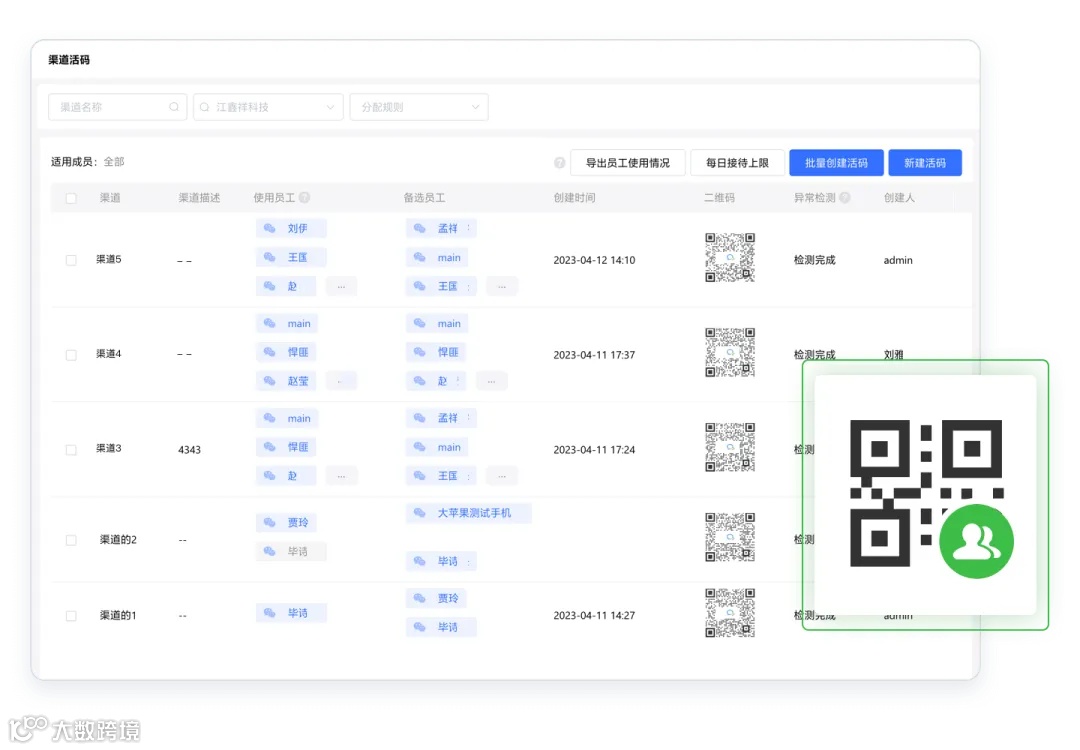Click creator admin in row 渠道5

[x=898, y=260]
